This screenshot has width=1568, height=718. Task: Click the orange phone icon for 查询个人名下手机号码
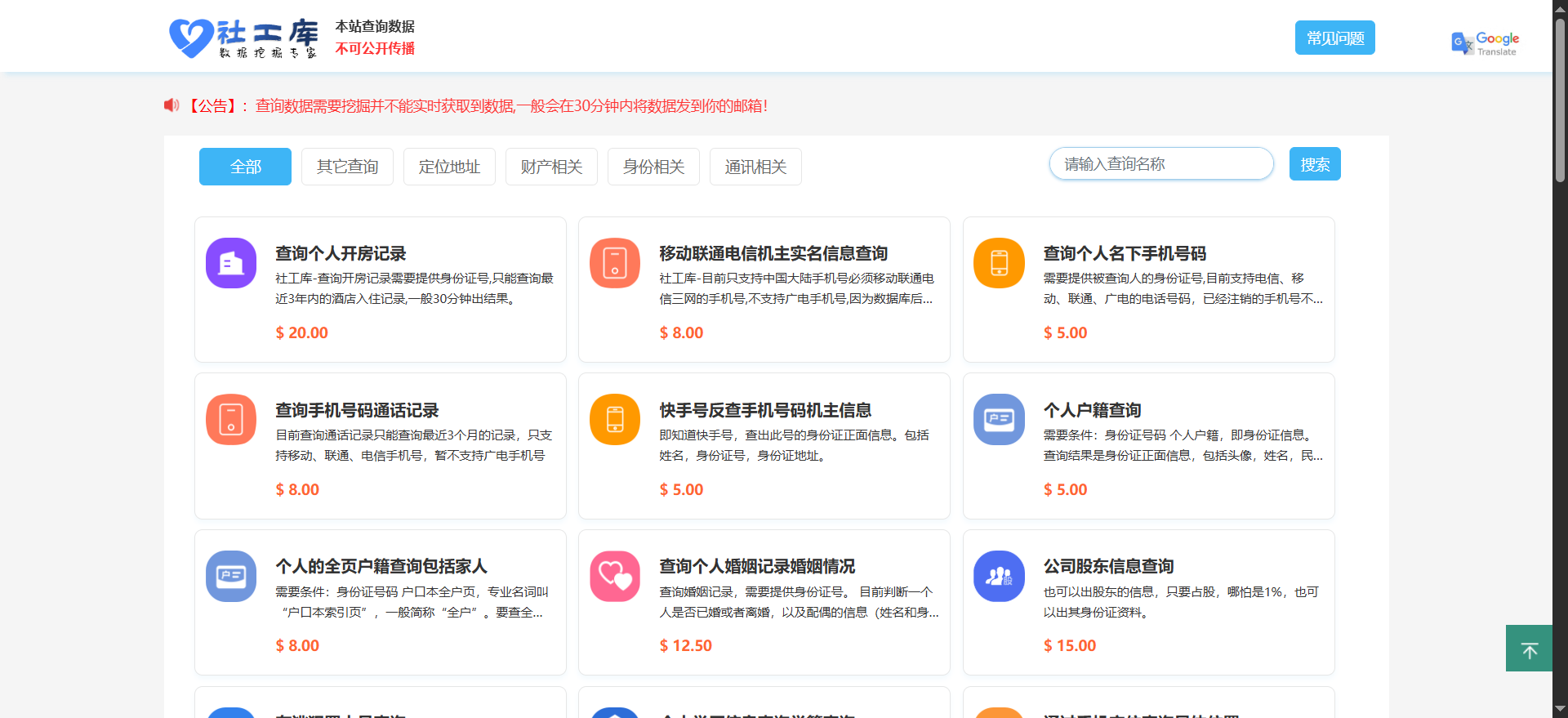point(999,263)
